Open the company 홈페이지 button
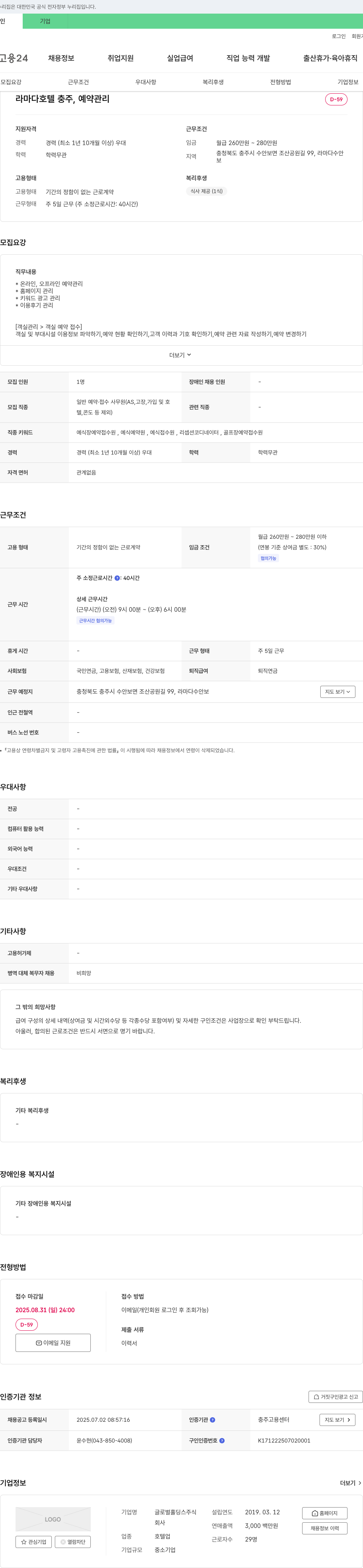The image size is (363, 1568). click(325, 1513)
